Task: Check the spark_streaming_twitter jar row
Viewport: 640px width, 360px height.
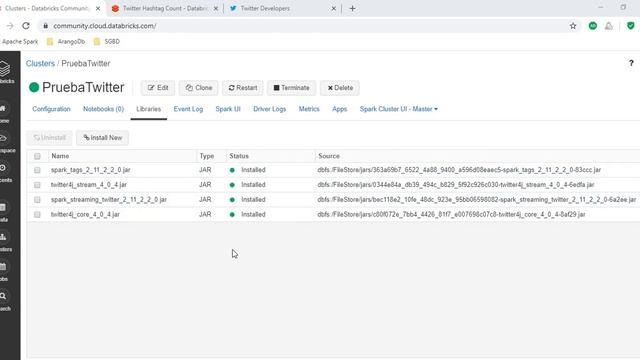Action: tap(37, 200)
